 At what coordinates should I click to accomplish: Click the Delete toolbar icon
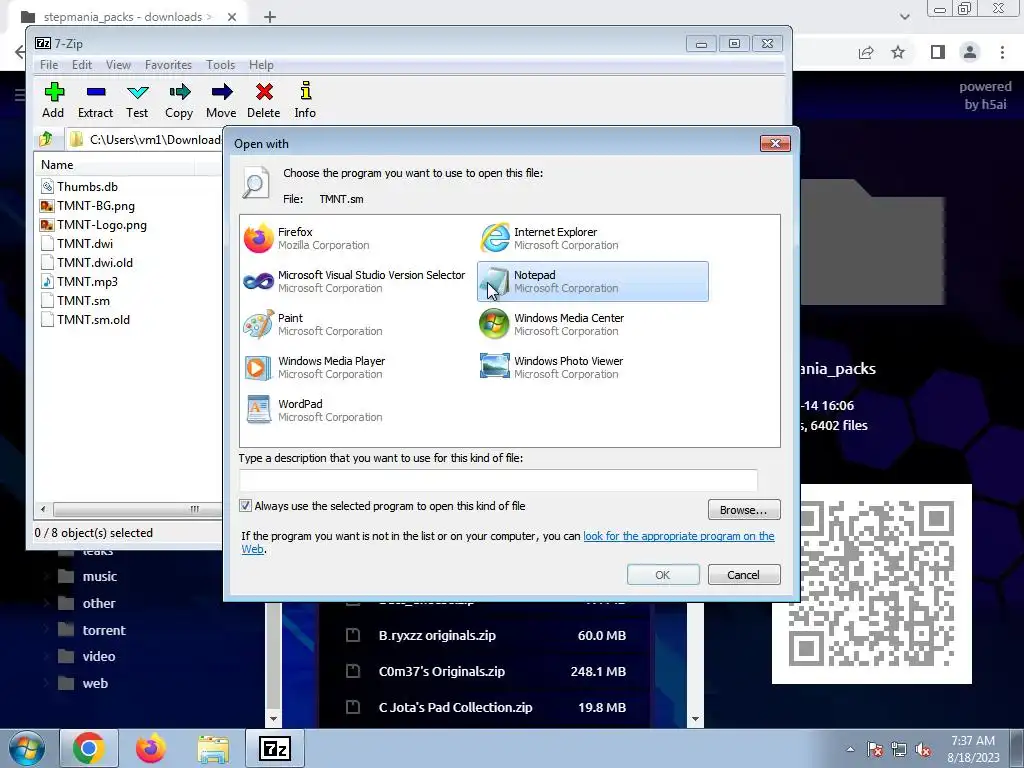(x=264, y=100)
